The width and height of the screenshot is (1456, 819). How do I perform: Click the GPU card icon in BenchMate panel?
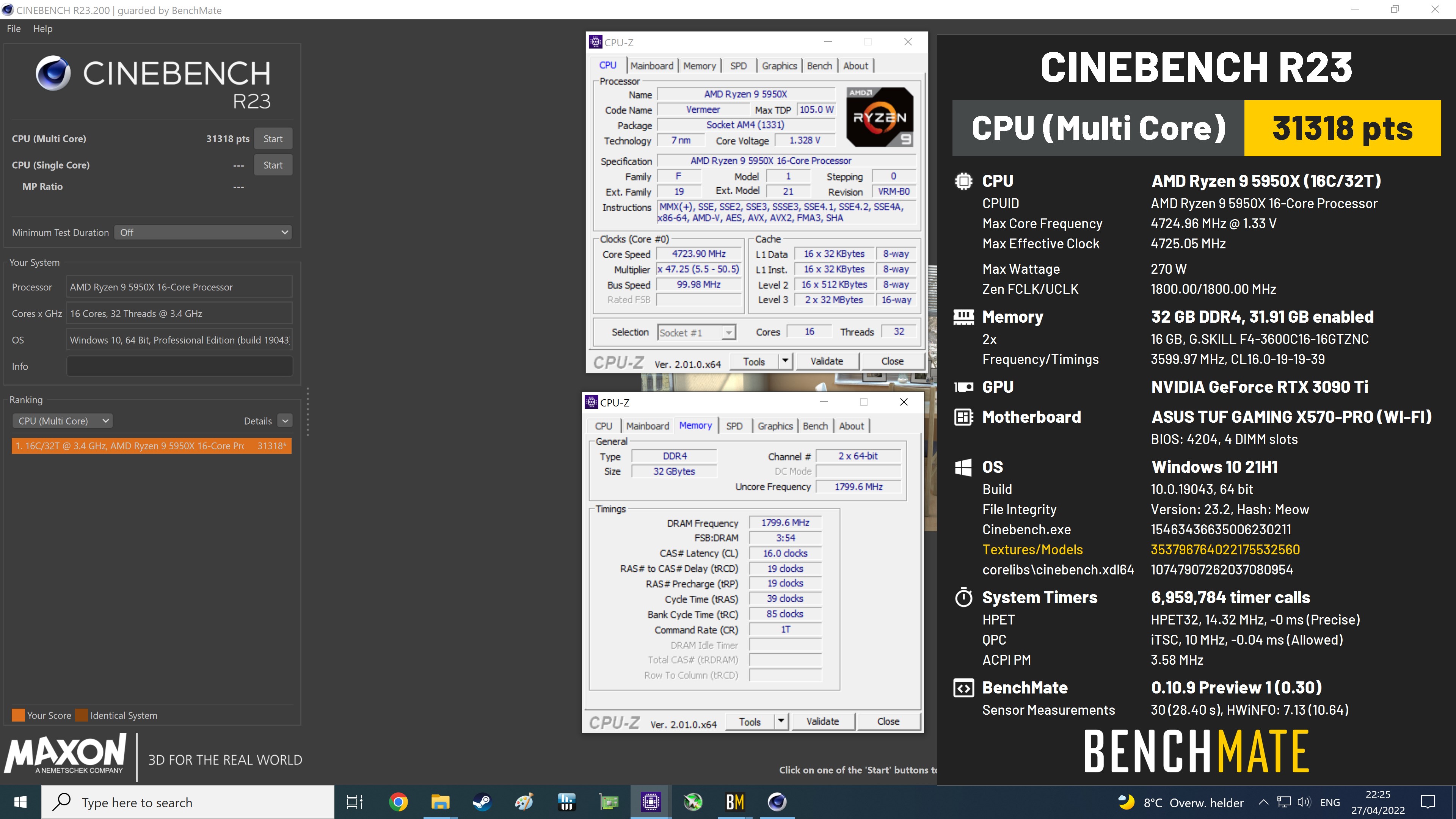click(963, 387)
